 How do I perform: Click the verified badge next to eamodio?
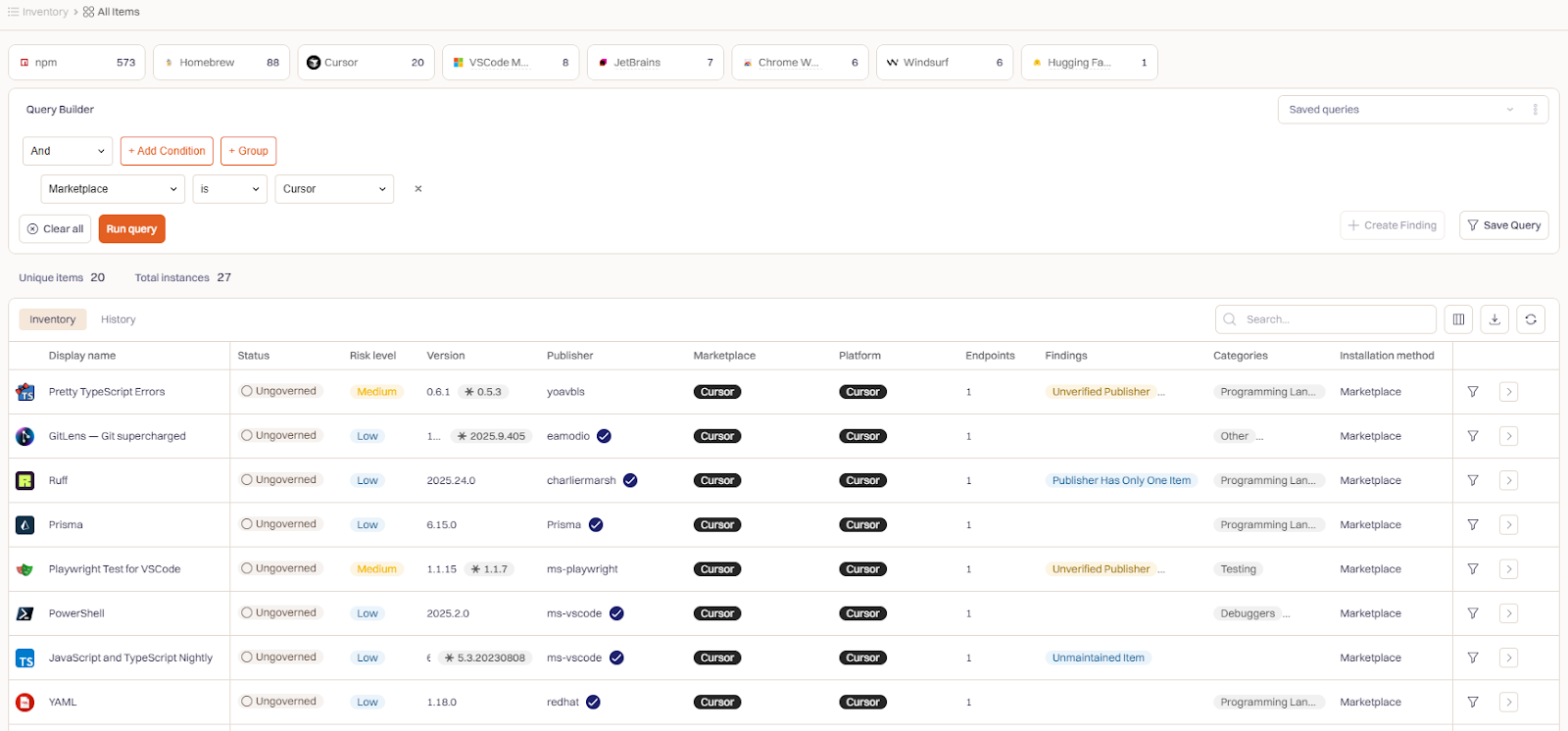coord(604,436)
